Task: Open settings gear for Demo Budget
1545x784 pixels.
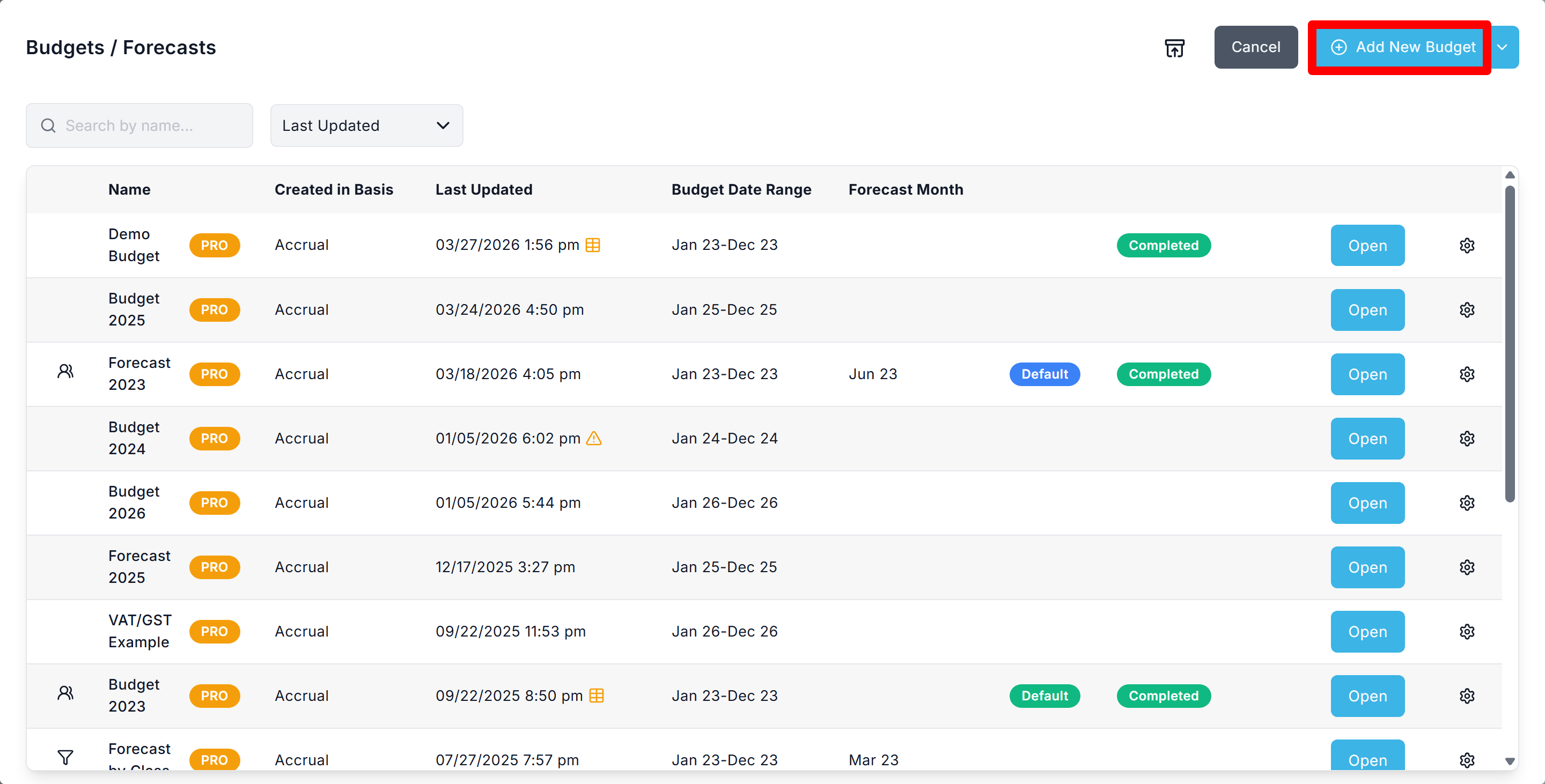Action: coord(1467,245)
